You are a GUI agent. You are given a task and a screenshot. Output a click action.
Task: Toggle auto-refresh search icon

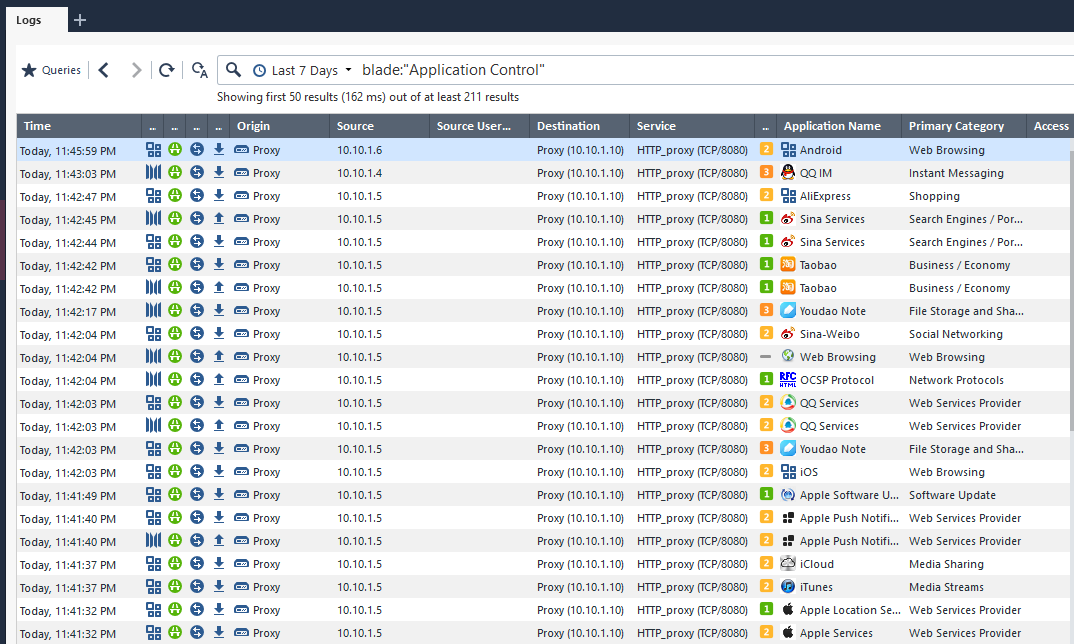point(199,70)
